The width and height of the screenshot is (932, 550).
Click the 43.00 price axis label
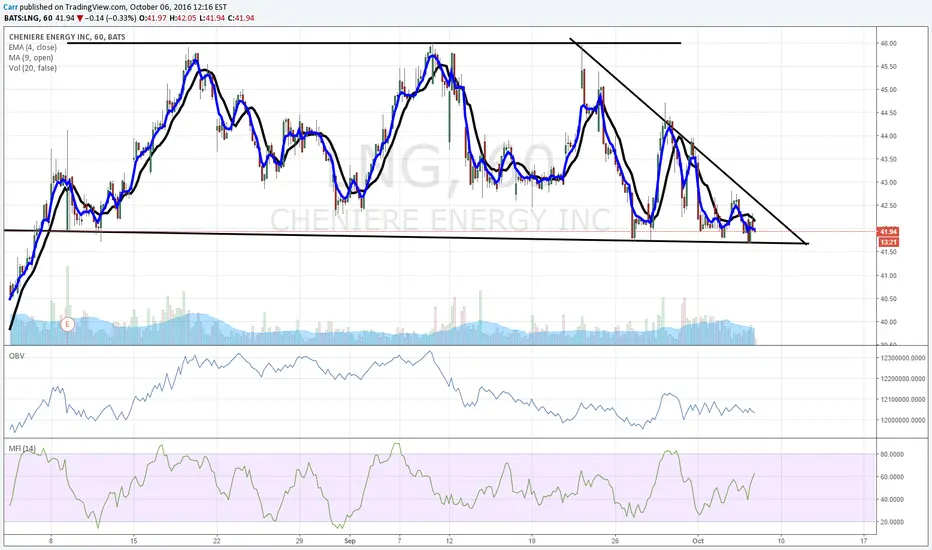pos(889,183)
